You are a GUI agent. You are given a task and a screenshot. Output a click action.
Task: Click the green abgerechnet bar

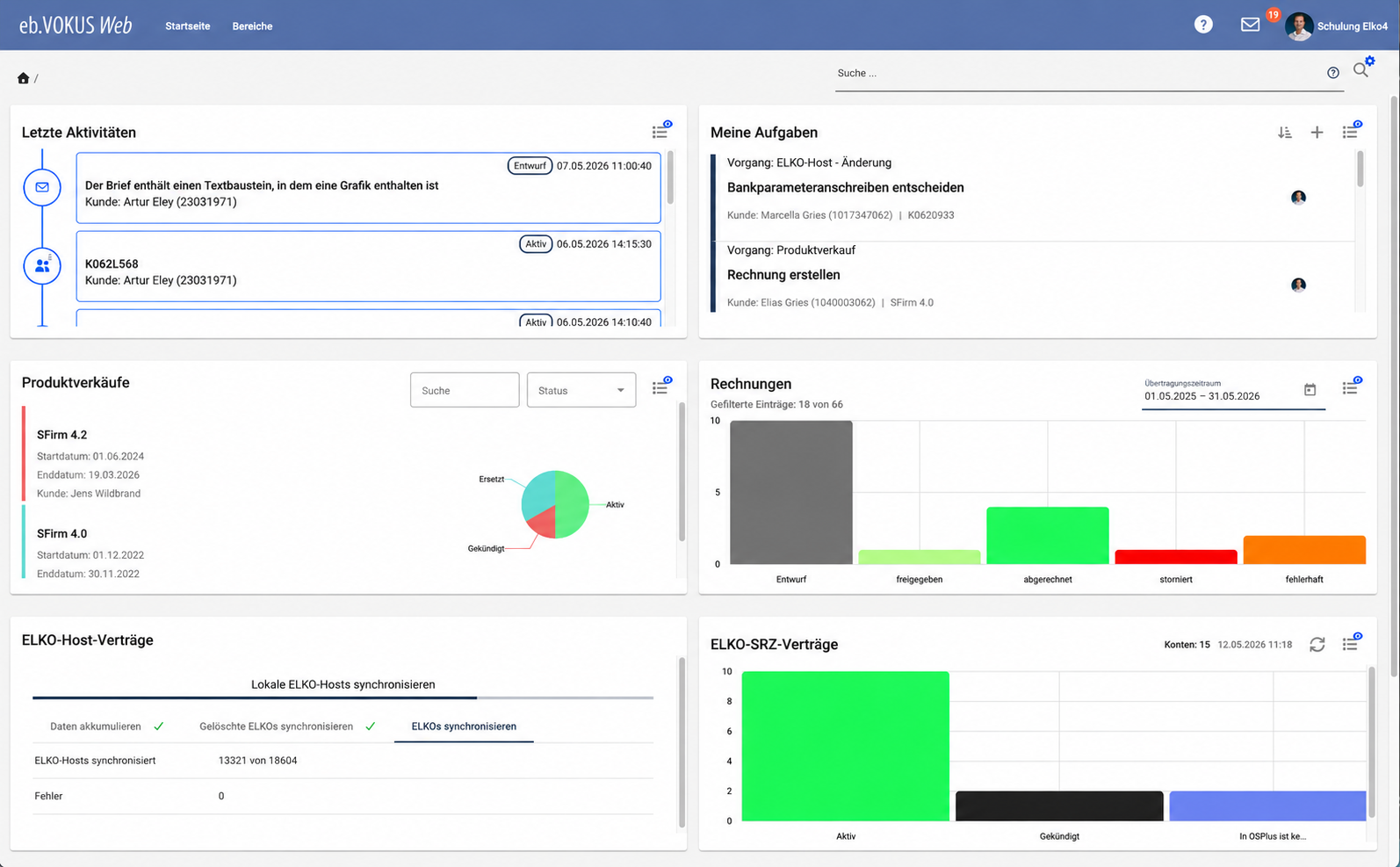pos(1047,536)
